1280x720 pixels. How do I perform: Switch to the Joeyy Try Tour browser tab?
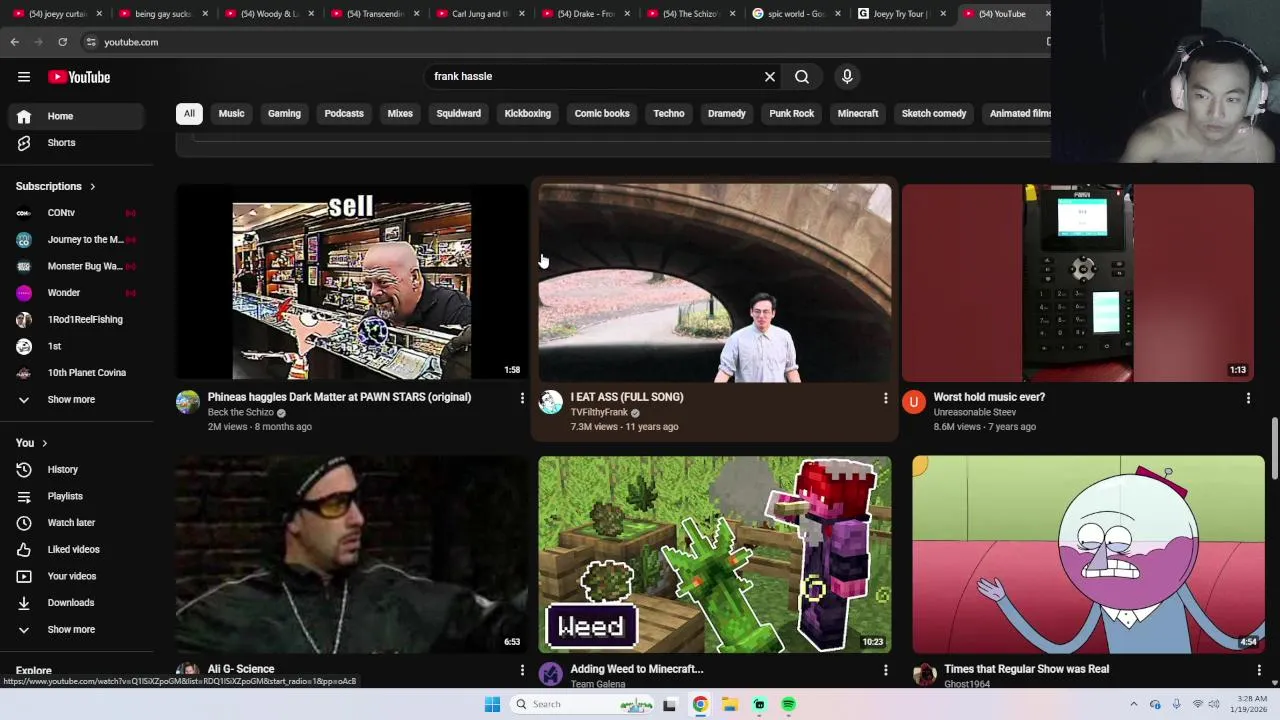pos(900,14)
